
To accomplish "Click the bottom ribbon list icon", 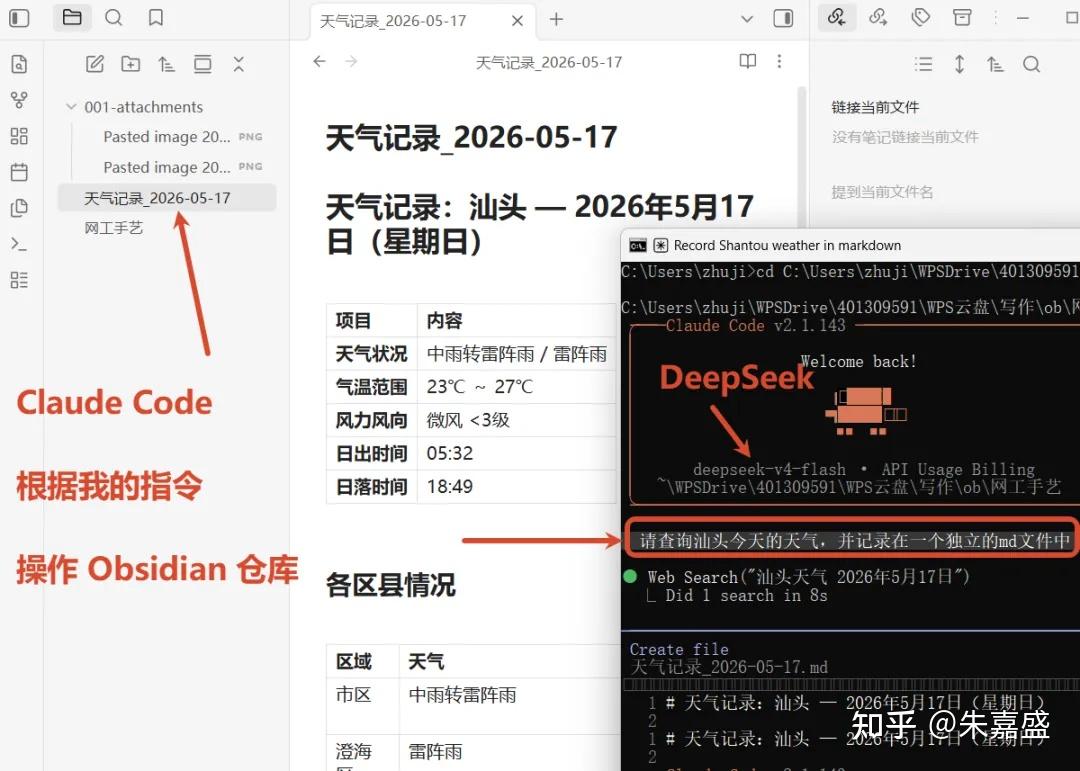I will click(19, 280).
